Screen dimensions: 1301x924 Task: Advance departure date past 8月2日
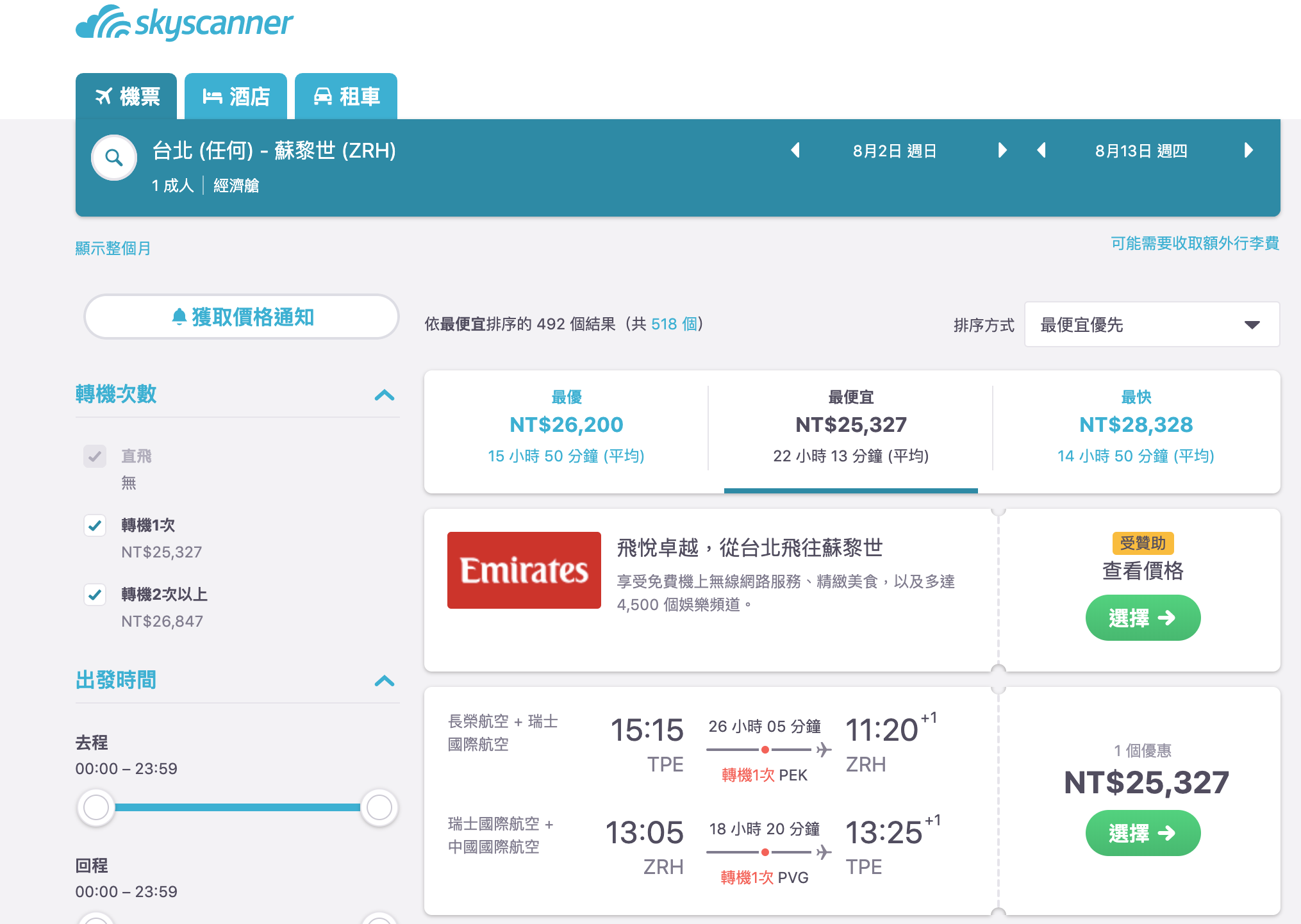pos(1002,151)
